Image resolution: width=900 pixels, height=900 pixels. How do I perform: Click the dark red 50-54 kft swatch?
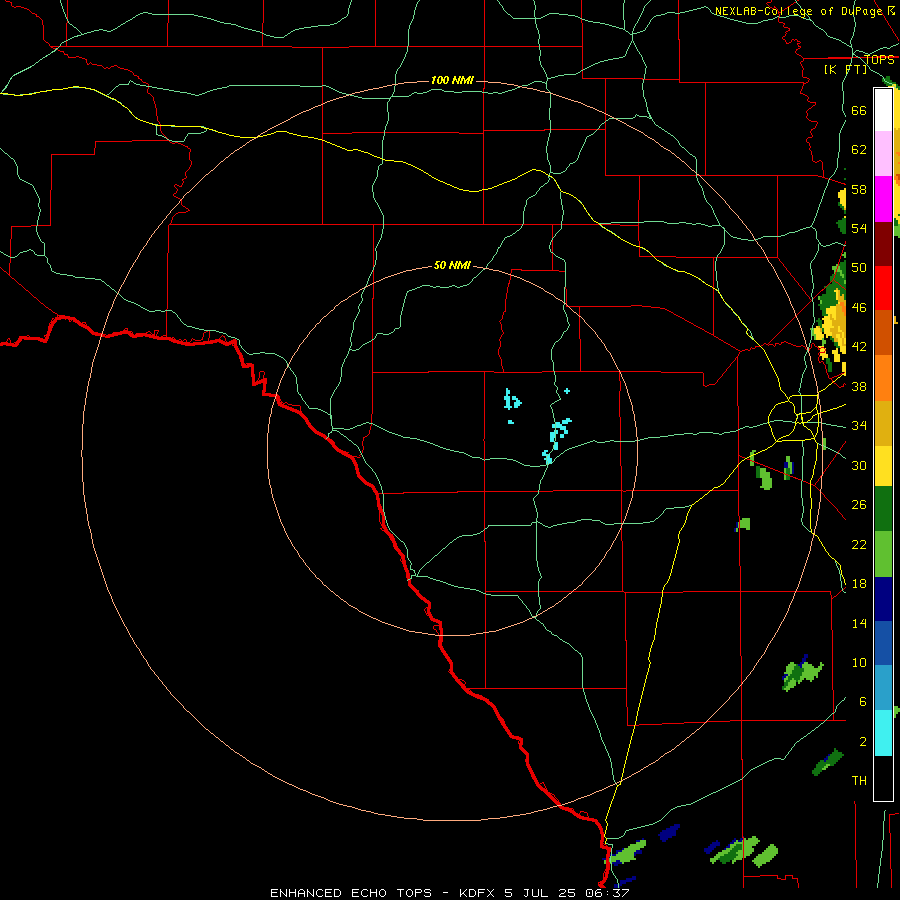pyautogui.click(x=883, y=244)
